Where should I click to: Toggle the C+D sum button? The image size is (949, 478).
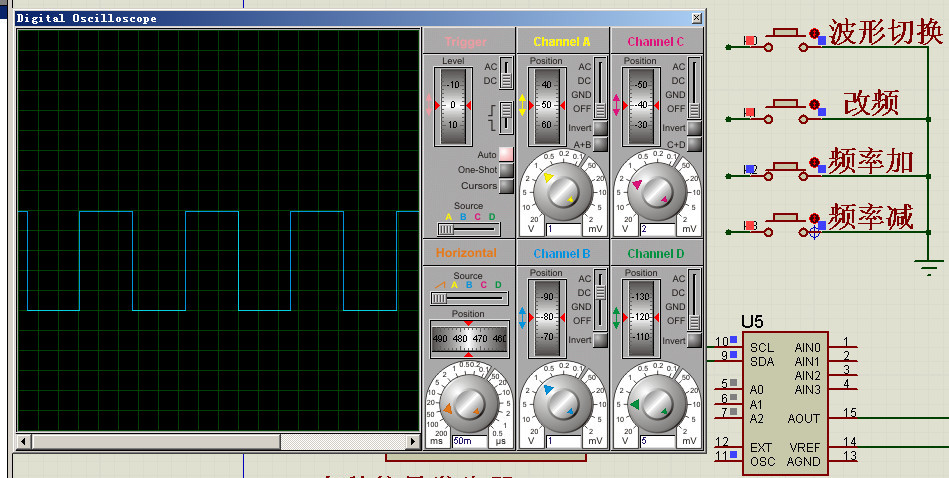[x=694, y=144]
